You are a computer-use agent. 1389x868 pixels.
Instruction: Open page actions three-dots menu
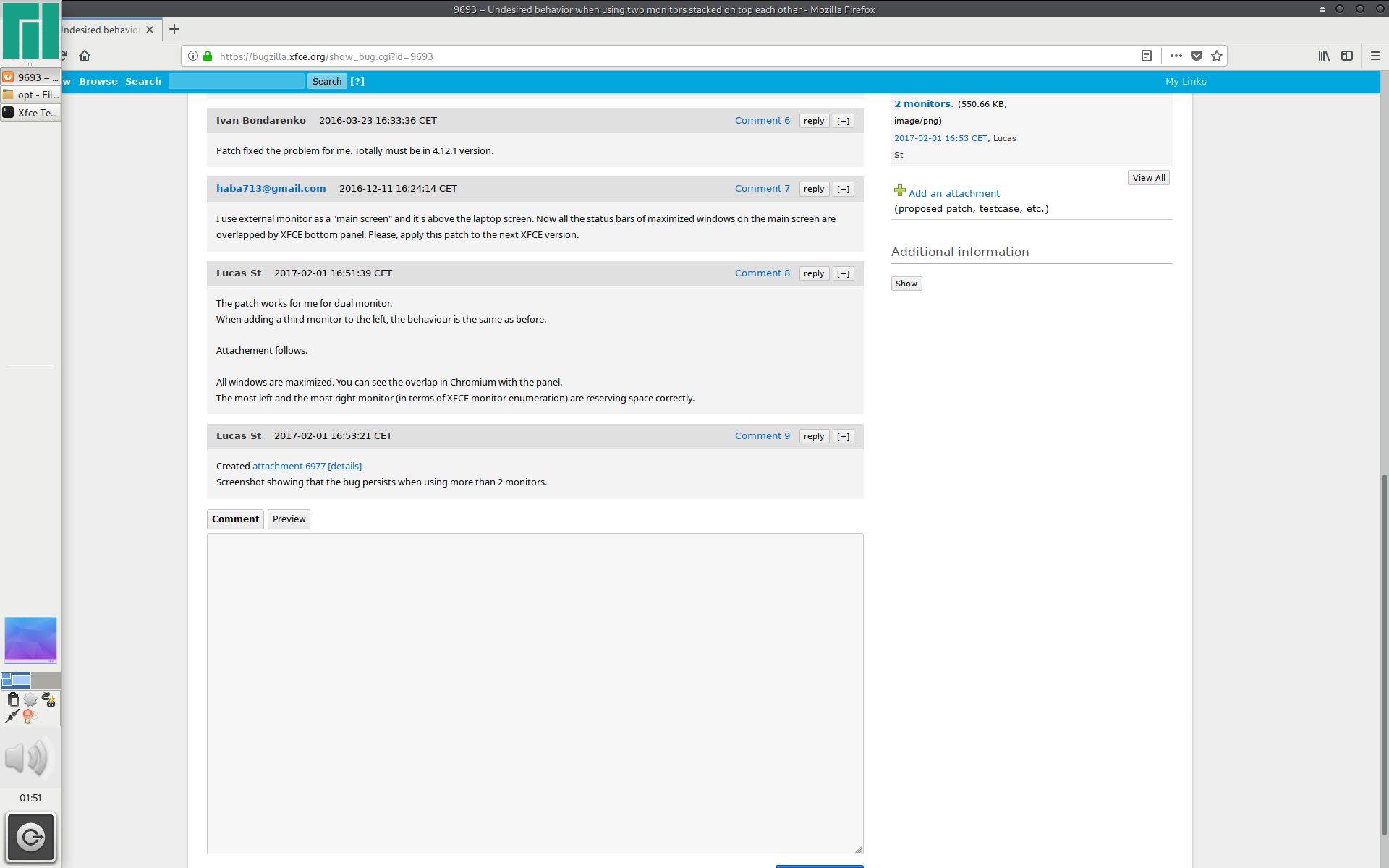1176,56
